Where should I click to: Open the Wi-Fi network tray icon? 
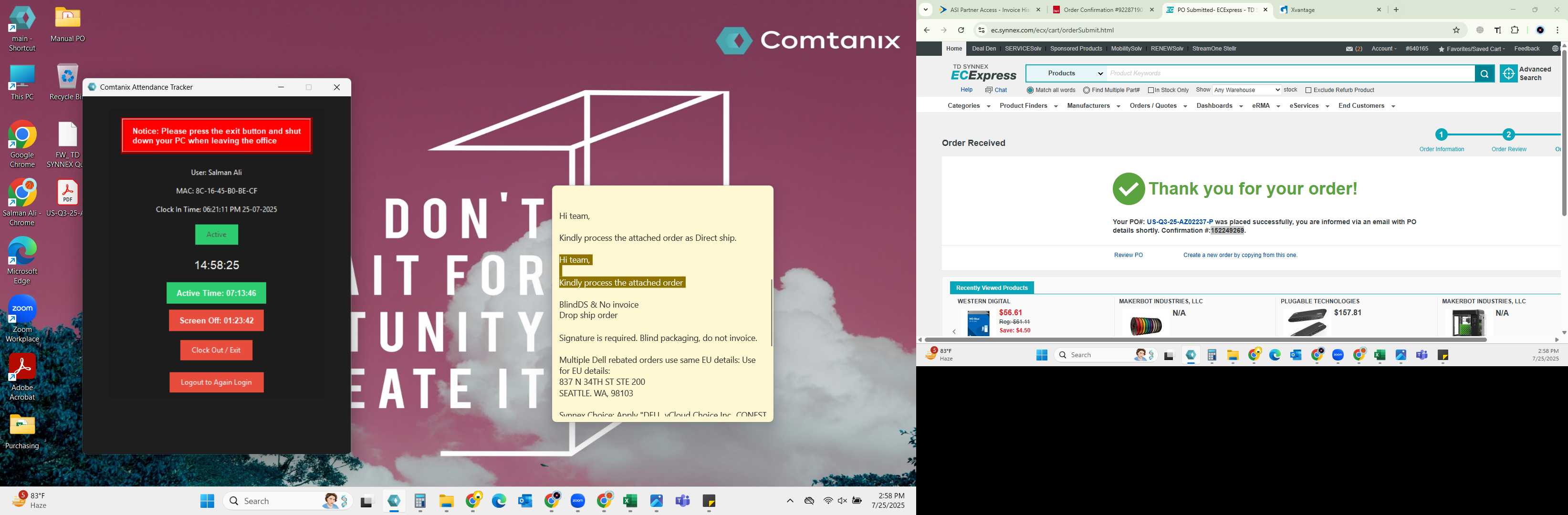tap(828, 500)
